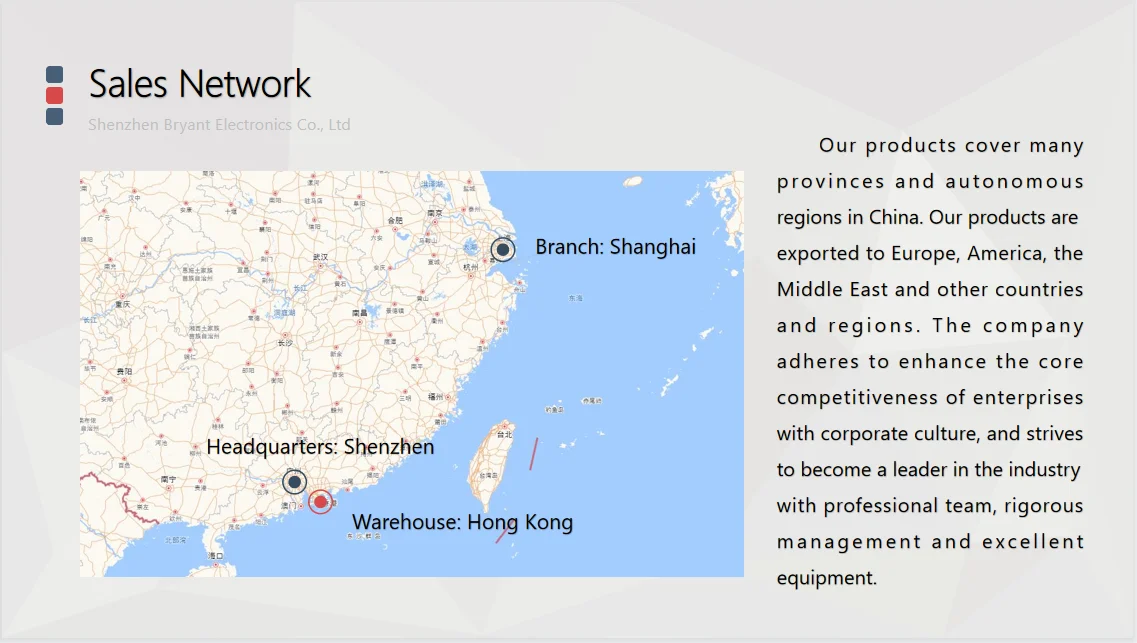
Task: Click the bottom blue square beside the title
Action: 54,116
